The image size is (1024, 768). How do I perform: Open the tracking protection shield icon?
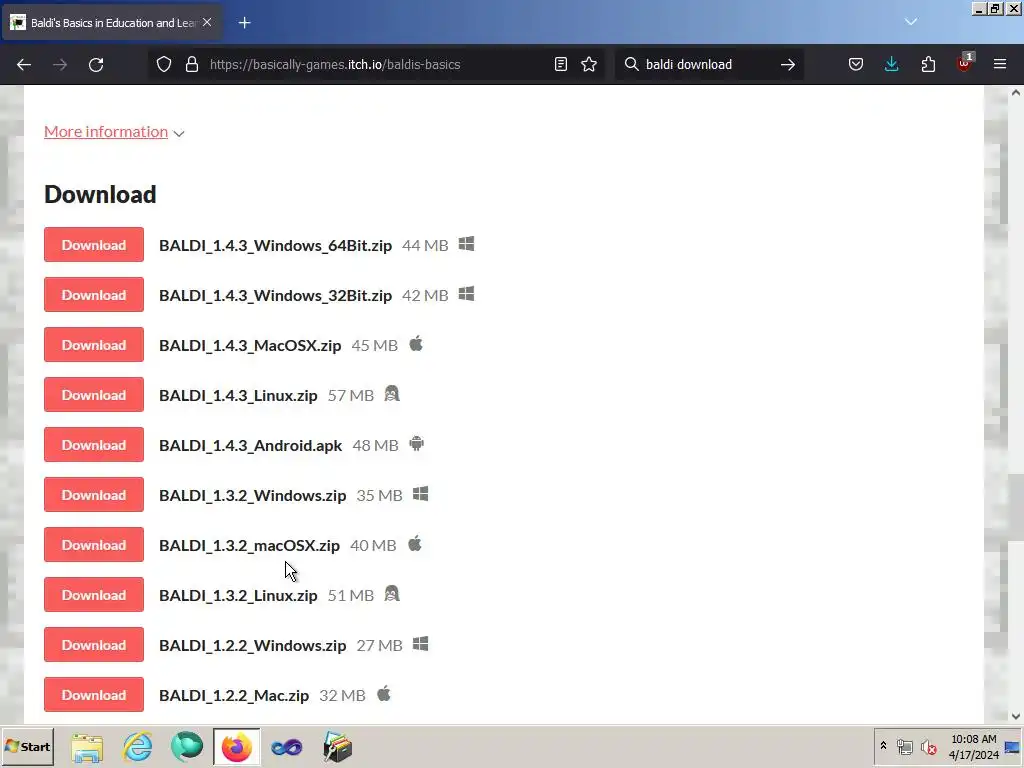pyautogui.click(x=164, y=64)
